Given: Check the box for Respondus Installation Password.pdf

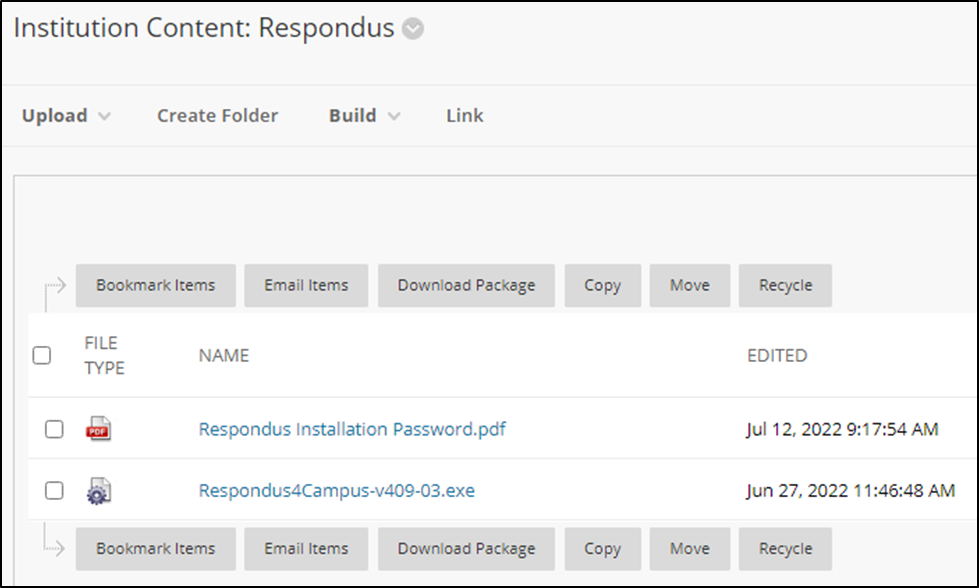Looking at the screenshot, I should coord(54,429).
